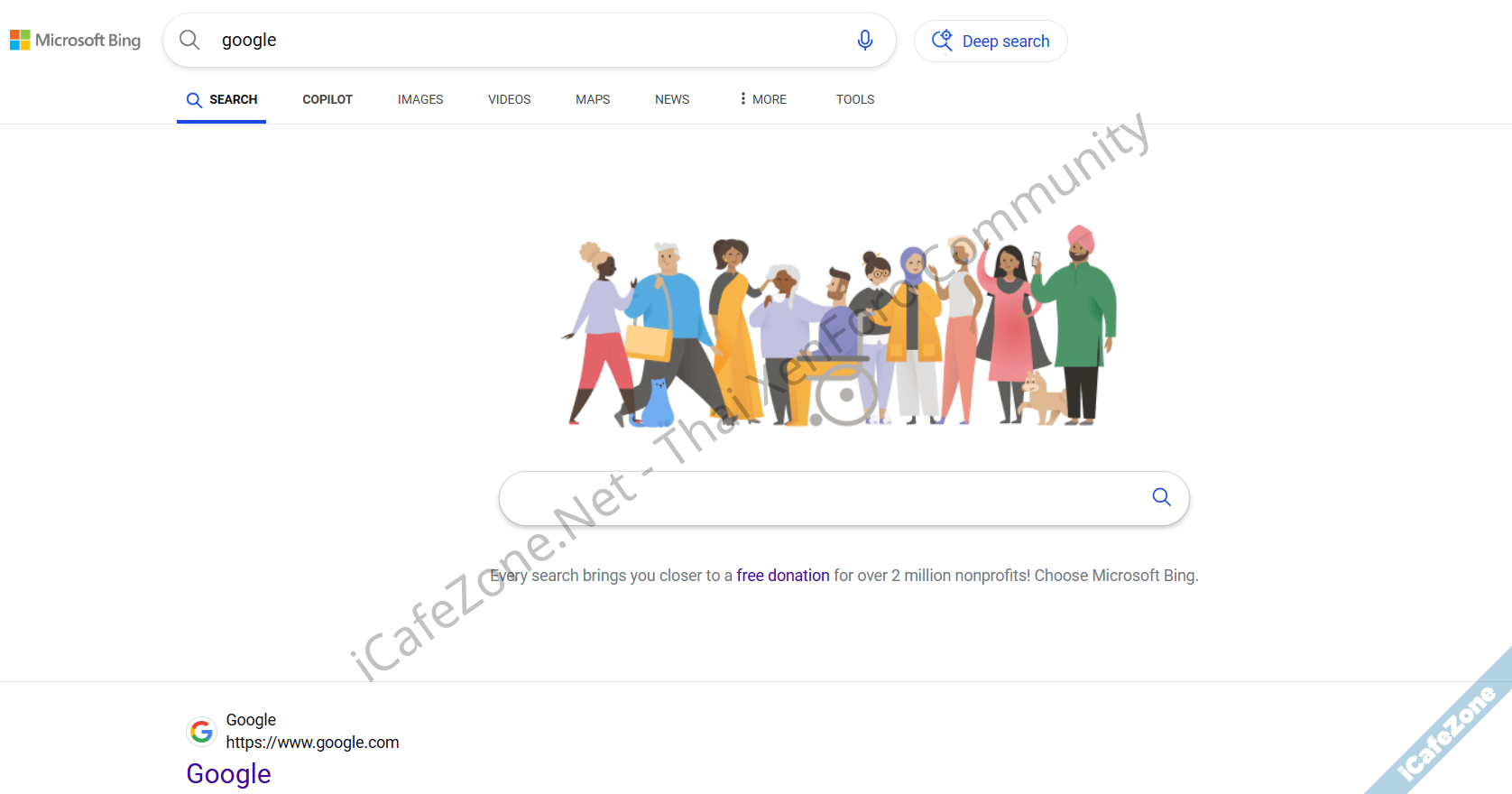Open the IMAGES tab
Viewport: 1512px width, 794px height.
pos(420,99)
